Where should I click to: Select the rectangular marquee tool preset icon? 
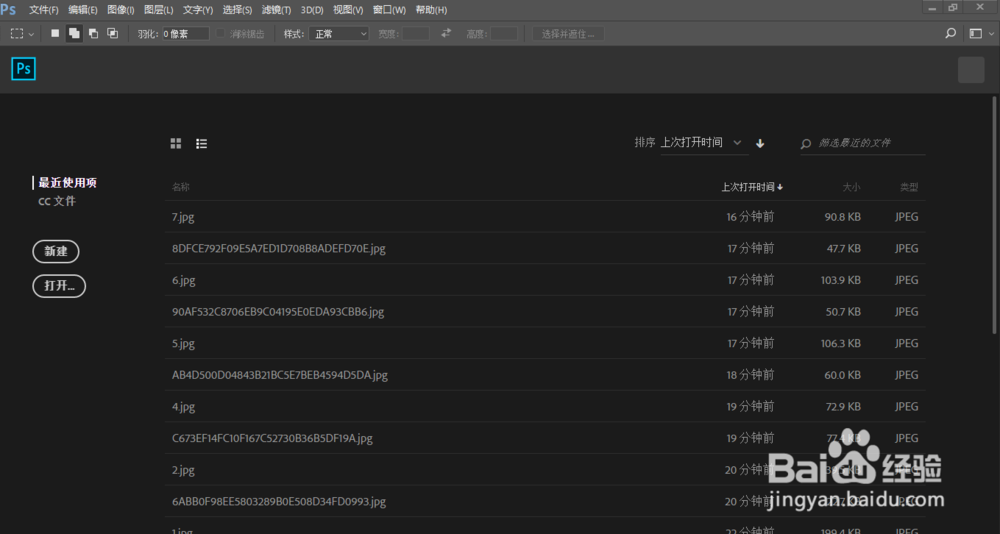17,34
